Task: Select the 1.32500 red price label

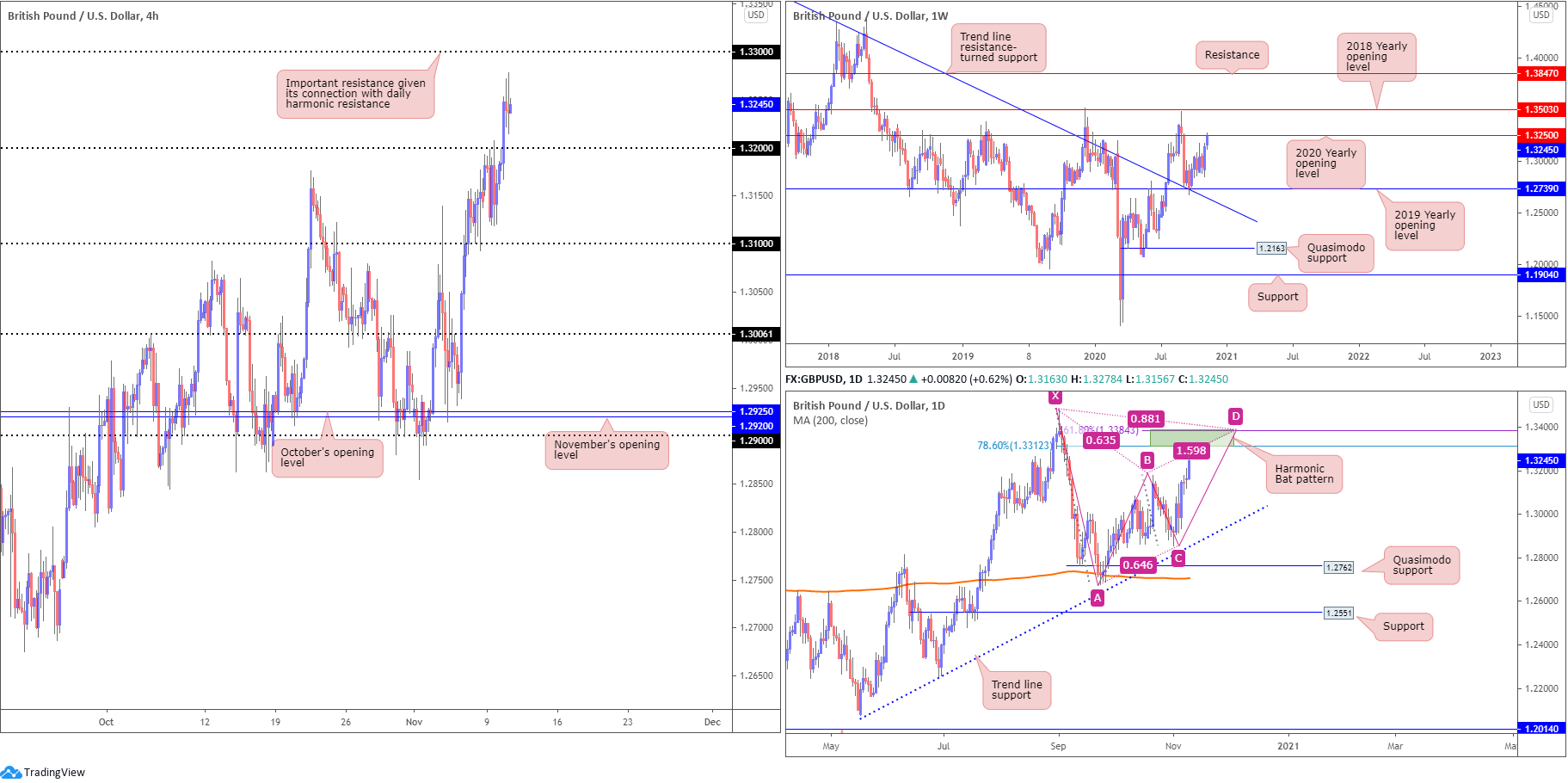Action: click(1541, 136)
